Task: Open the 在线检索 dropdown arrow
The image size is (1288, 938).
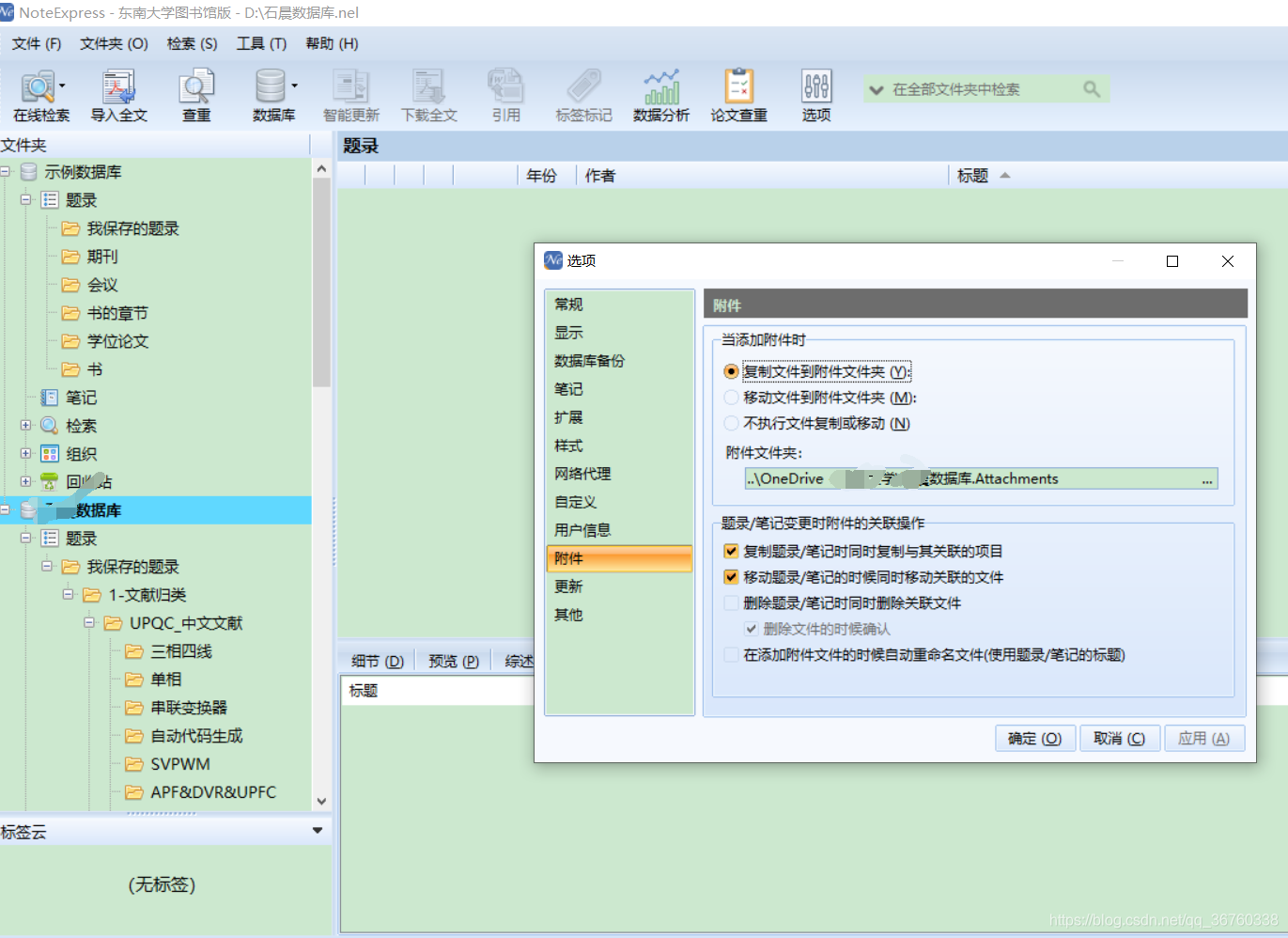Action: [x=62, y=86]
